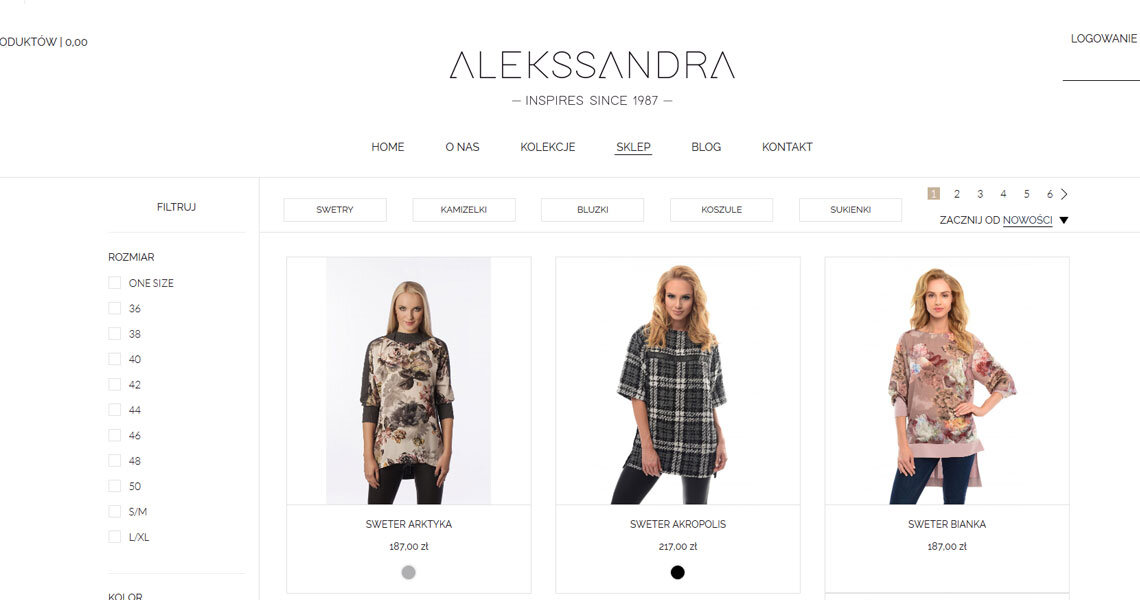This screenshot has height=600, width=1140.
Task: Go to next page arrow in pagination
Action: 1064,194
